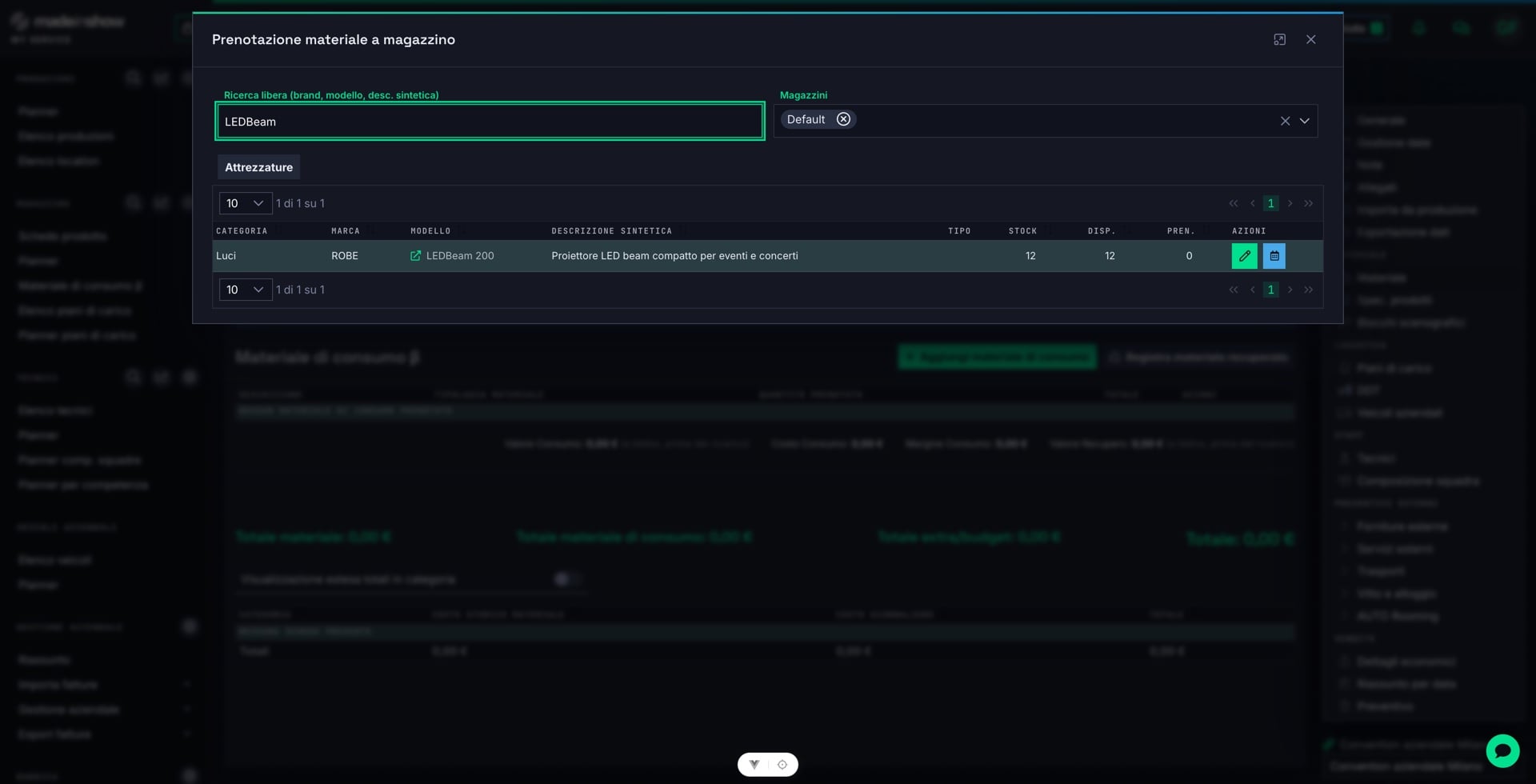Edit LEDBeam 200 with the green pencil button
Image resolution: width=1536 pixels, height=784 pixels.
pyautogui.click(x=1244, y=256)
